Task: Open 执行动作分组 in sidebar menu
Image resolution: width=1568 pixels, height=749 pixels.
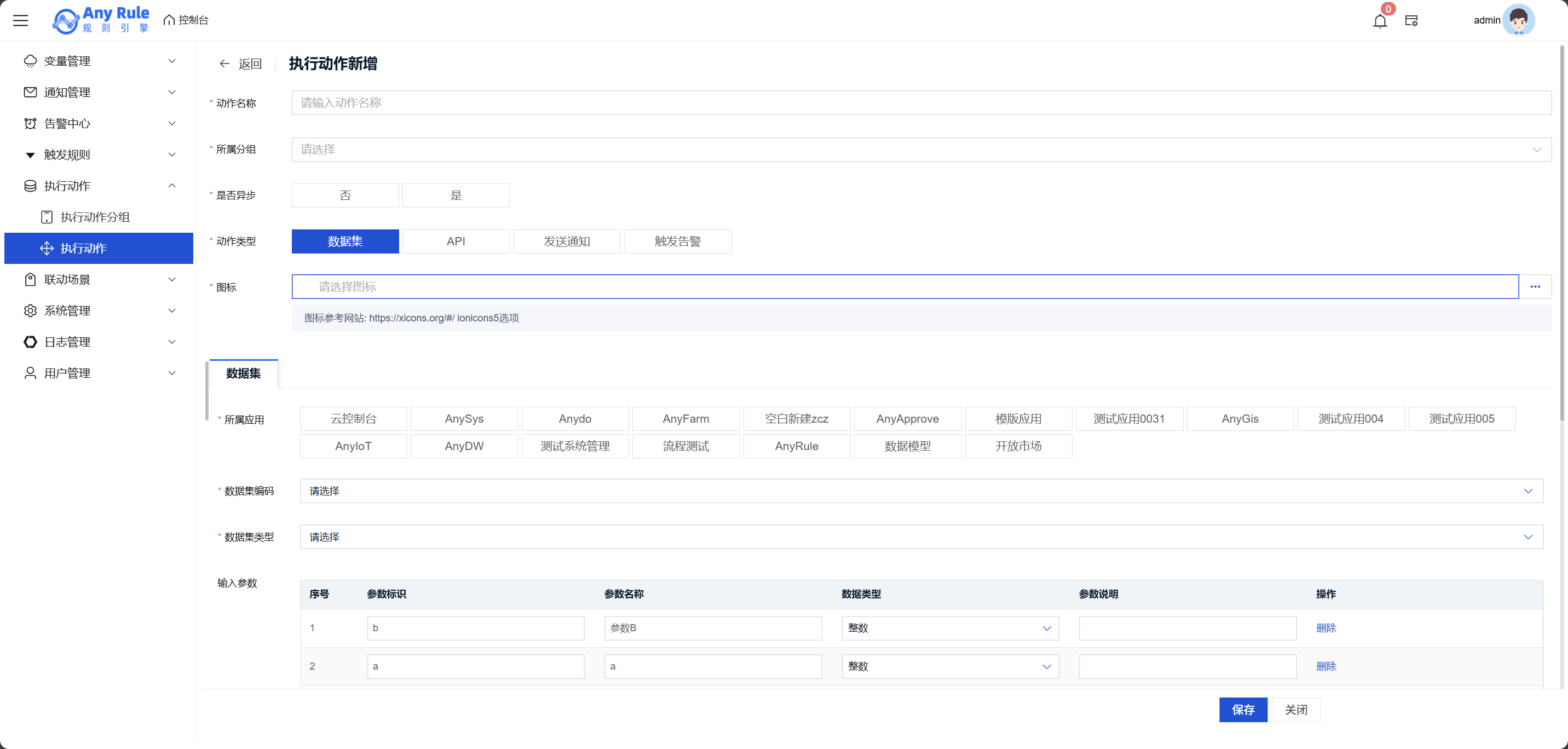Action: point(95,217)
